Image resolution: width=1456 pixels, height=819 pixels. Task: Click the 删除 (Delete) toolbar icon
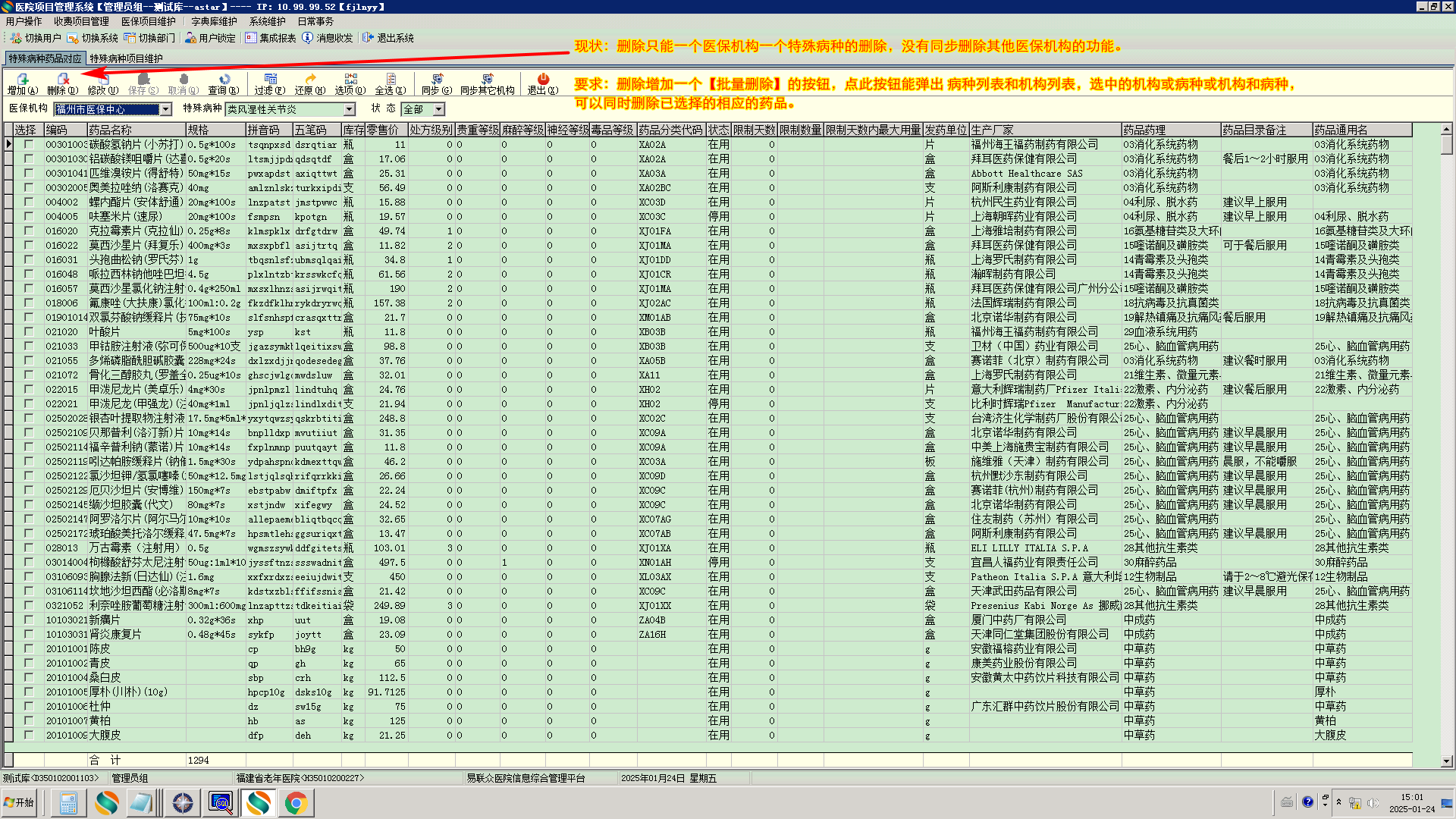tap(62, 80)
